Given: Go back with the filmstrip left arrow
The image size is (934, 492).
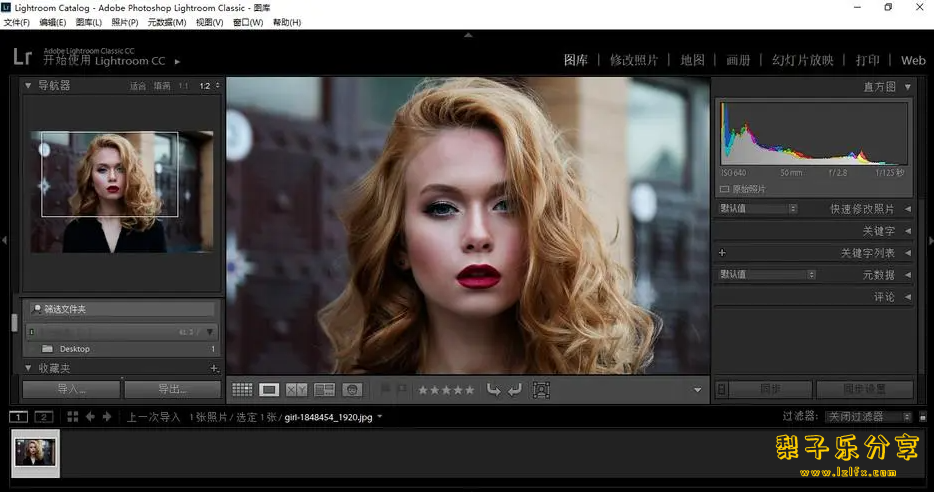Looking at the screenshot, I should pos(90,417).
